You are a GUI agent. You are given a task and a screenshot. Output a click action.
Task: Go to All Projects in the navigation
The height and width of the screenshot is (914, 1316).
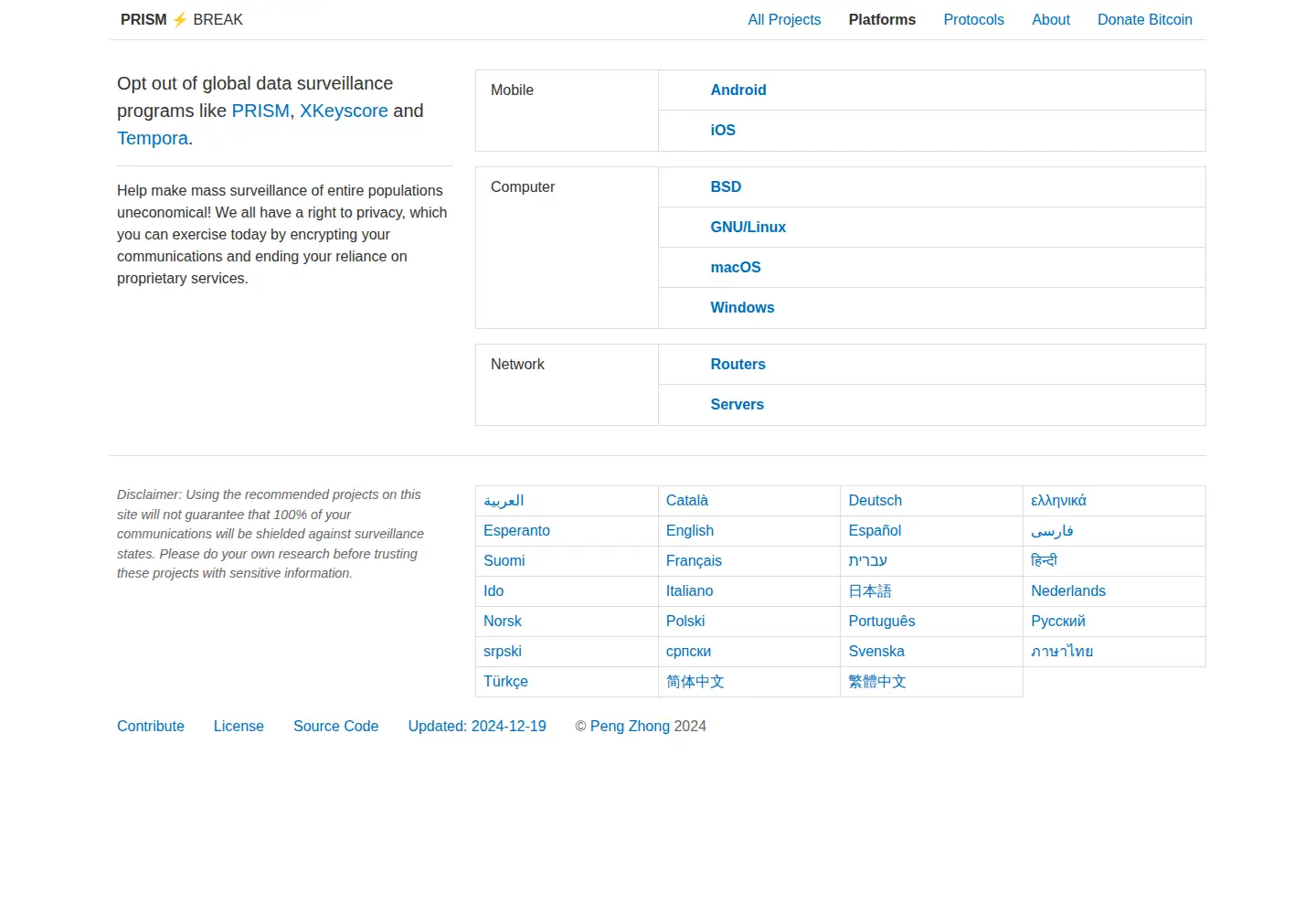coord(784,20)
